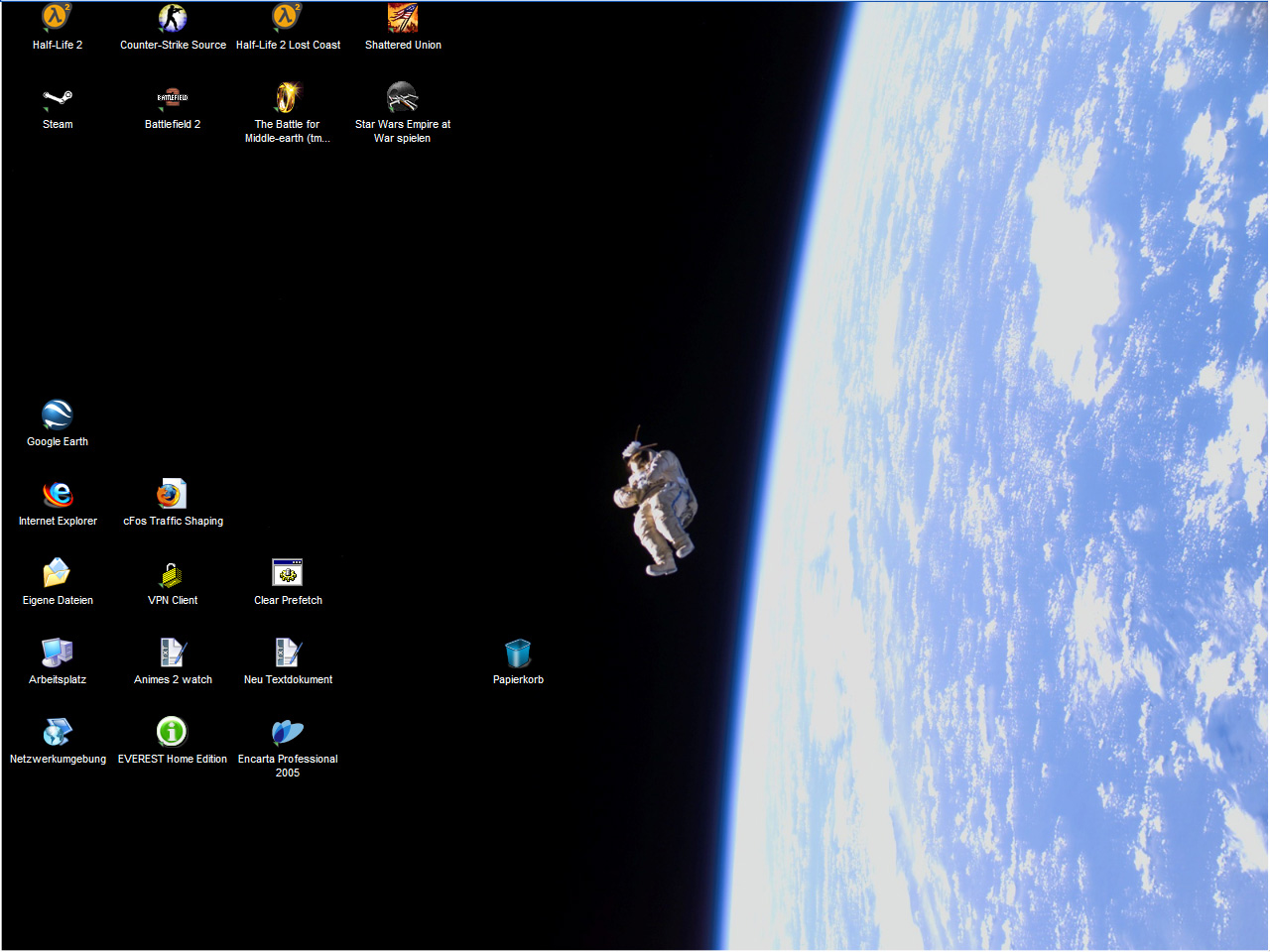Image resolution: width=1270 pixels, height=952 pixels.
Task: Click the Animes 2 watch text file
Action: (173, 653)
